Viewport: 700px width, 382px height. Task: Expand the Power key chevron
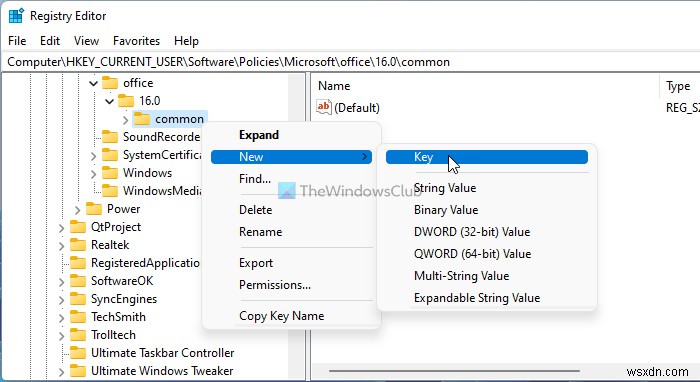(77, 209)
